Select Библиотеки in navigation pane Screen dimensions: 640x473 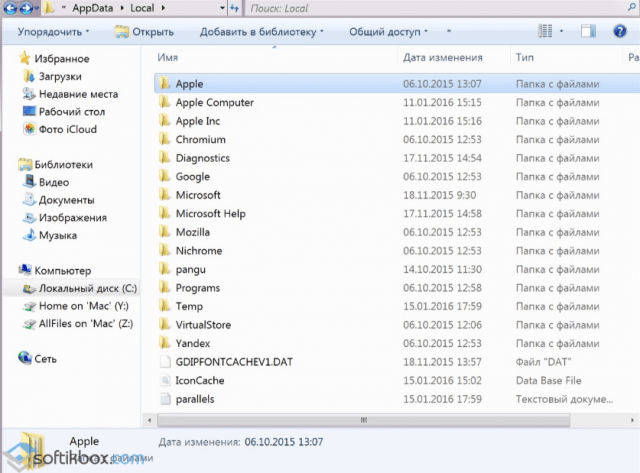pos(56,164)
